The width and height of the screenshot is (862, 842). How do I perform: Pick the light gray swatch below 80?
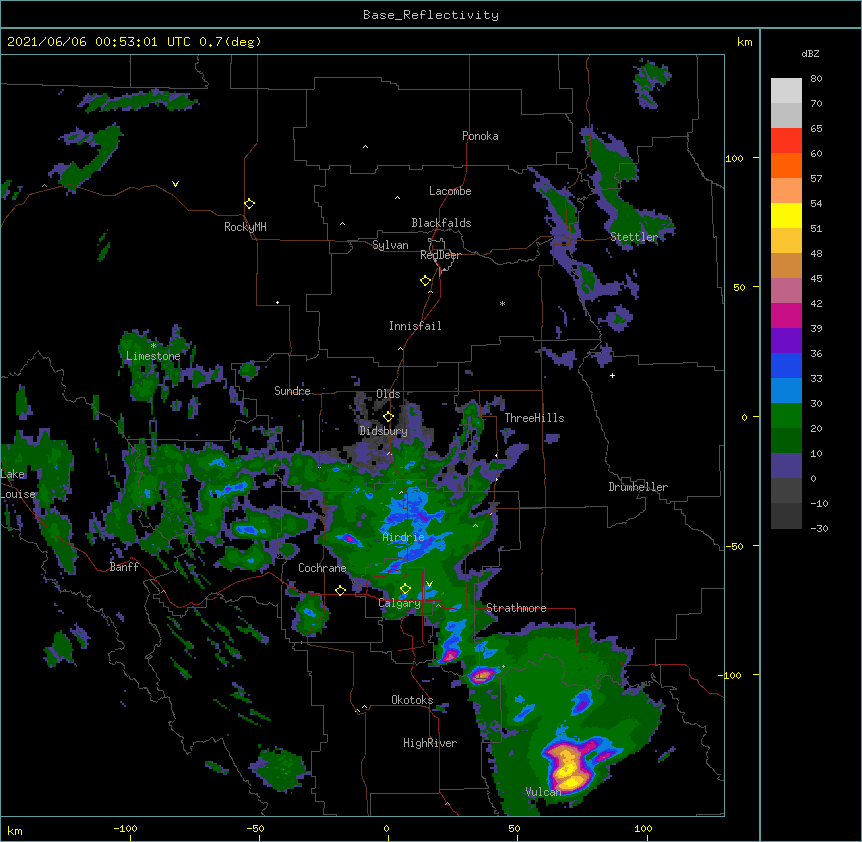[786, 91]
